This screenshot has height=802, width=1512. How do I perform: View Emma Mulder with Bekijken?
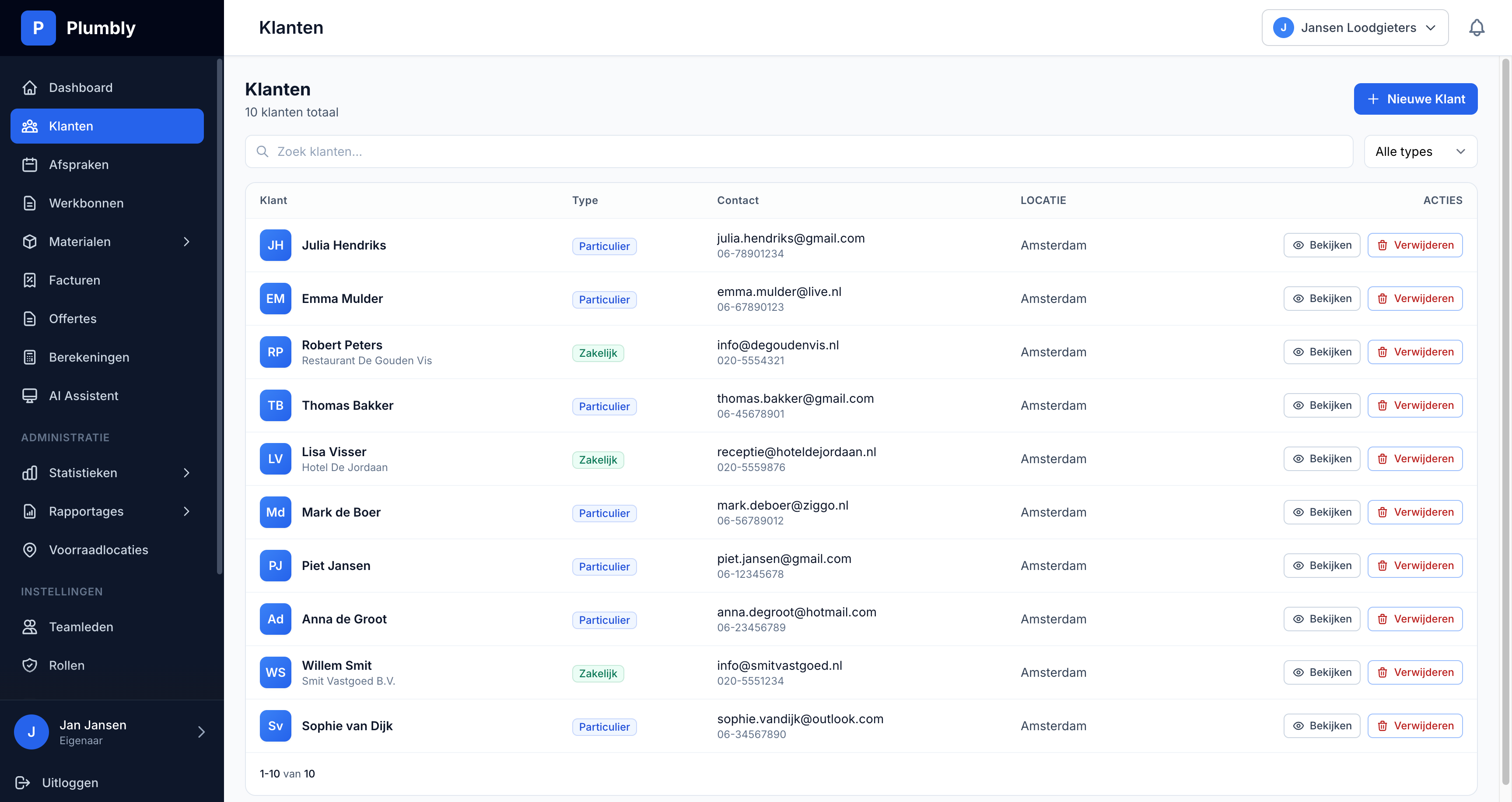(x=1321, y=298)
